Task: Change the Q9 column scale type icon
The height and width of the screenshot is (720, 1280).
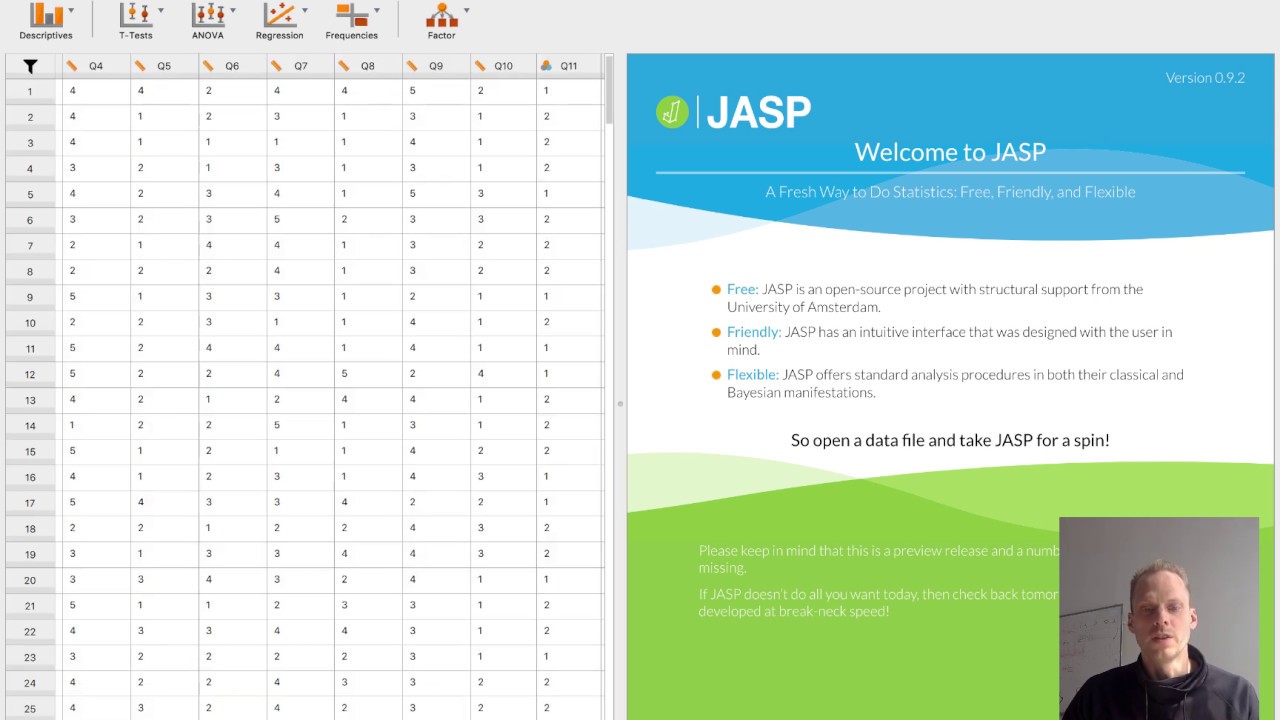Action: (412, 66)
